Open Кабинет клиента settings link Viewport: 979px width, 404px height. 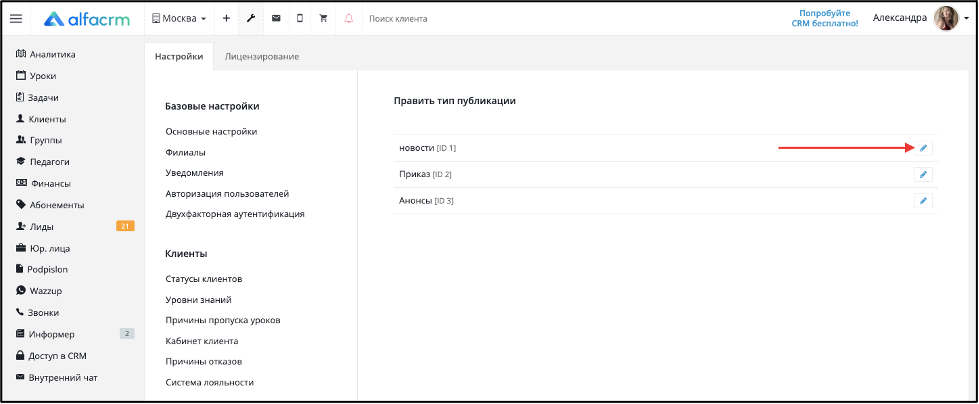click(202, 341)
